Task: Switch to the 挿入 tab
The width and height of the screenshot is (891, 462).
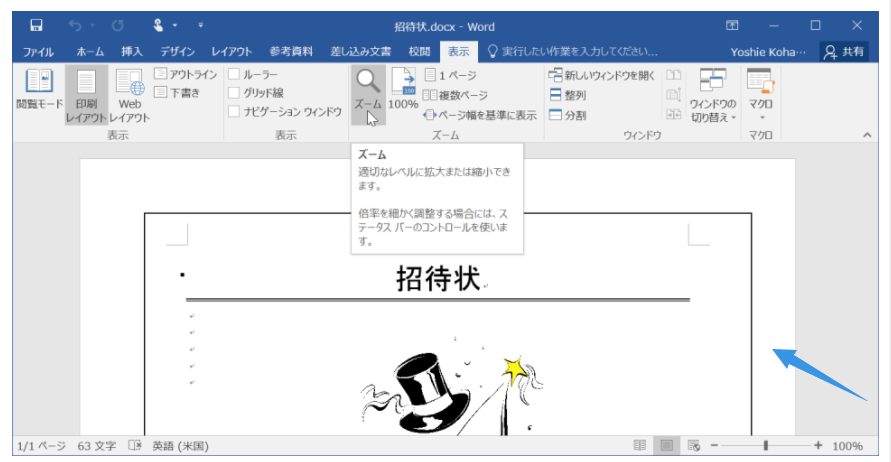Action: (x=132, y=52)
